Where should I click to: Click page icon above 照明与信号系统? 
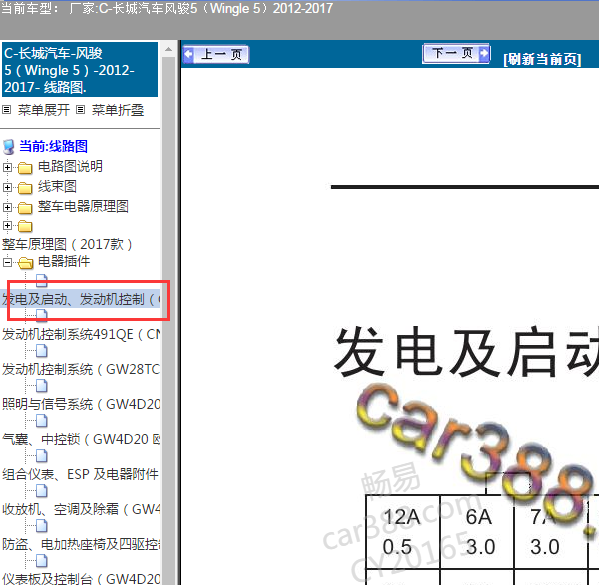point(42,386)
